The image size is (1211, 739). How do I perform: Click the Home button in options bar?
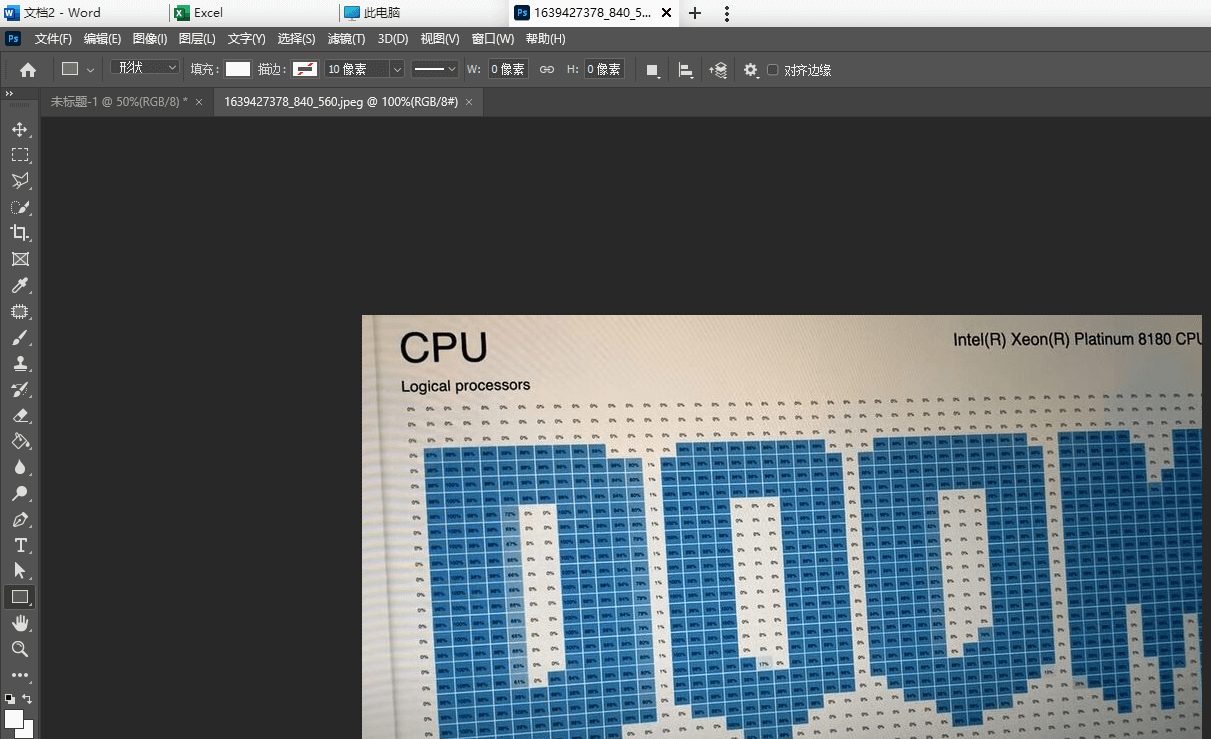[28, 70]
